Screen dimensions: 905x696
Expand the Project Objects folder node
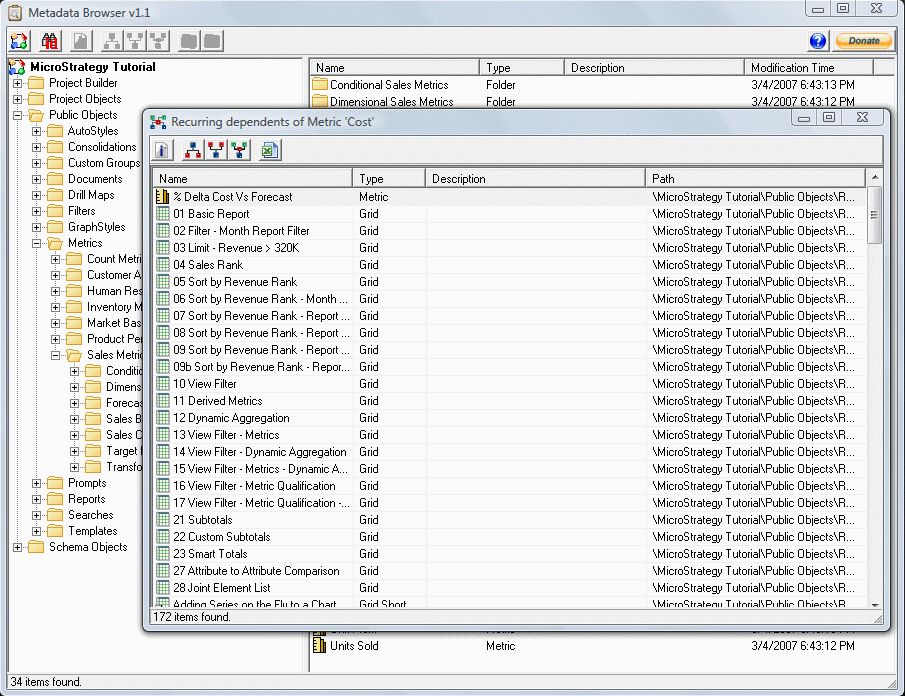[x=17, y=99]
